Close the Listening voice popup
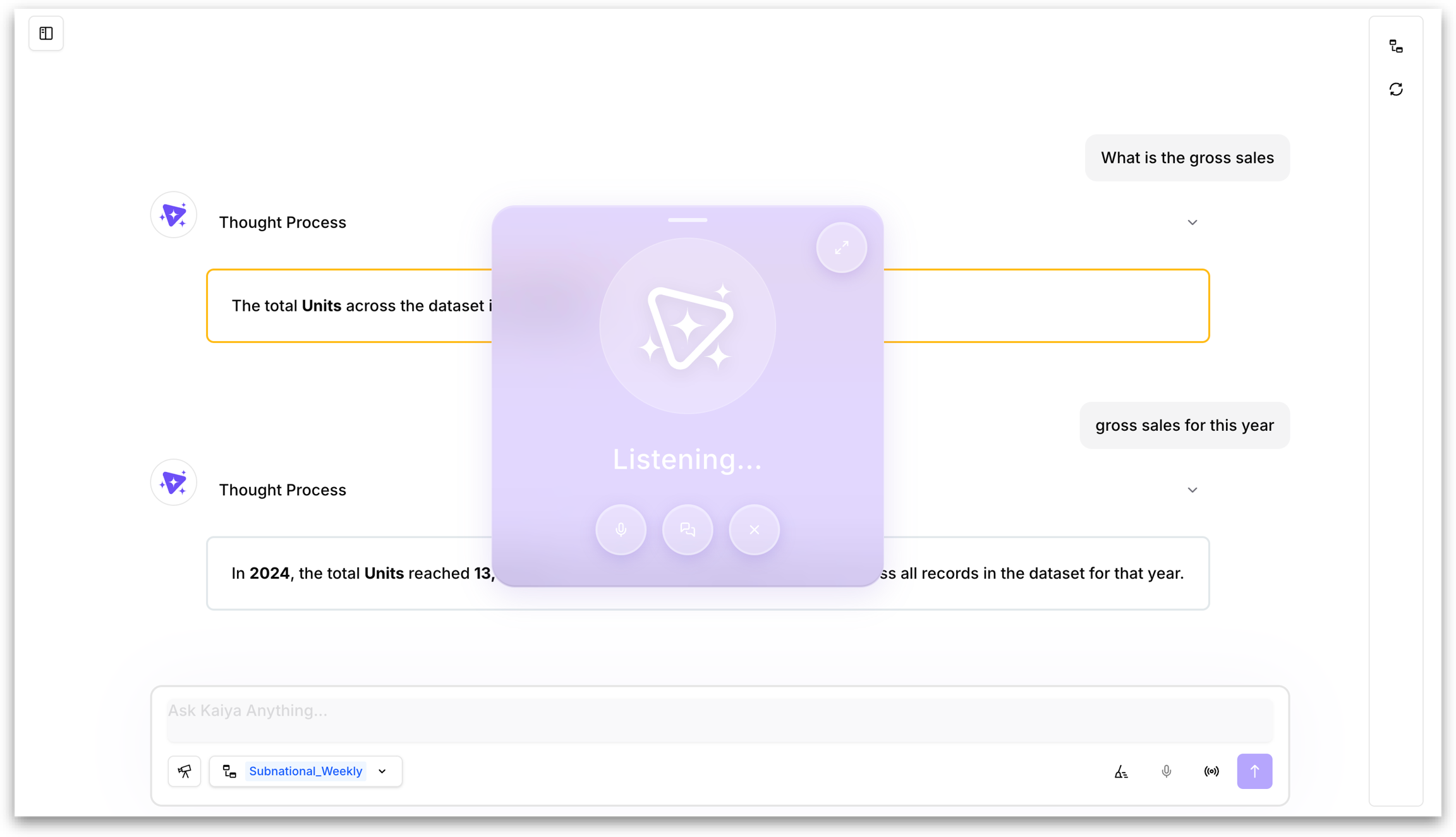This screenshot has height=837, width=1456. pyautogui.click(x=754, y=529)
